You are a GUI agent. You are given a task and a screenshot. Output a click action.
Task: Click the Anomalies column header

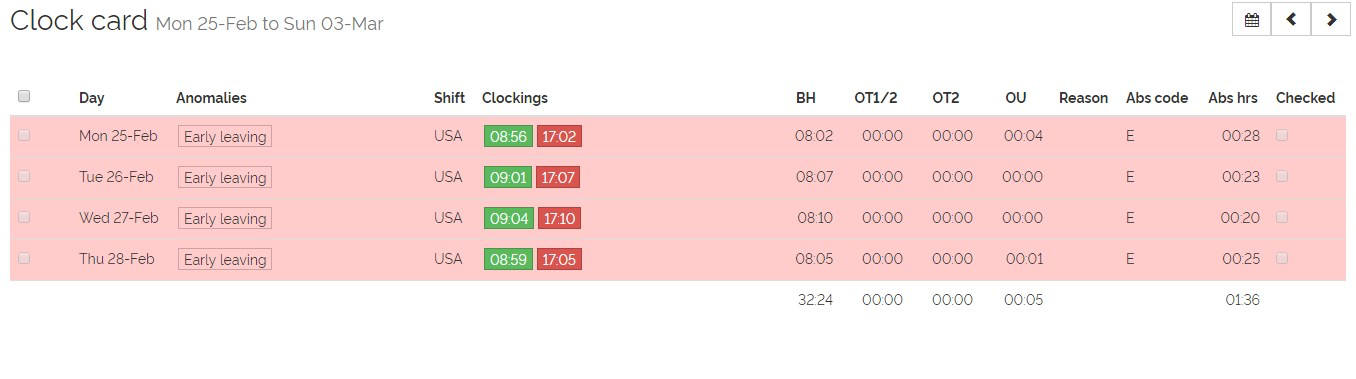[x=211, y=98]
